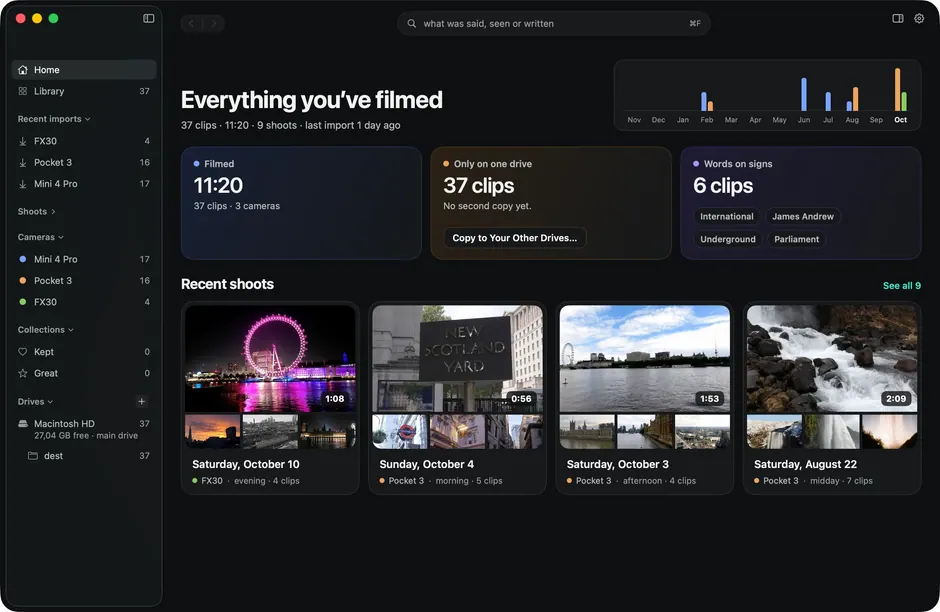940x612 pixels.
Task: Open Library in the sidebar
Action: click(84, 91)
